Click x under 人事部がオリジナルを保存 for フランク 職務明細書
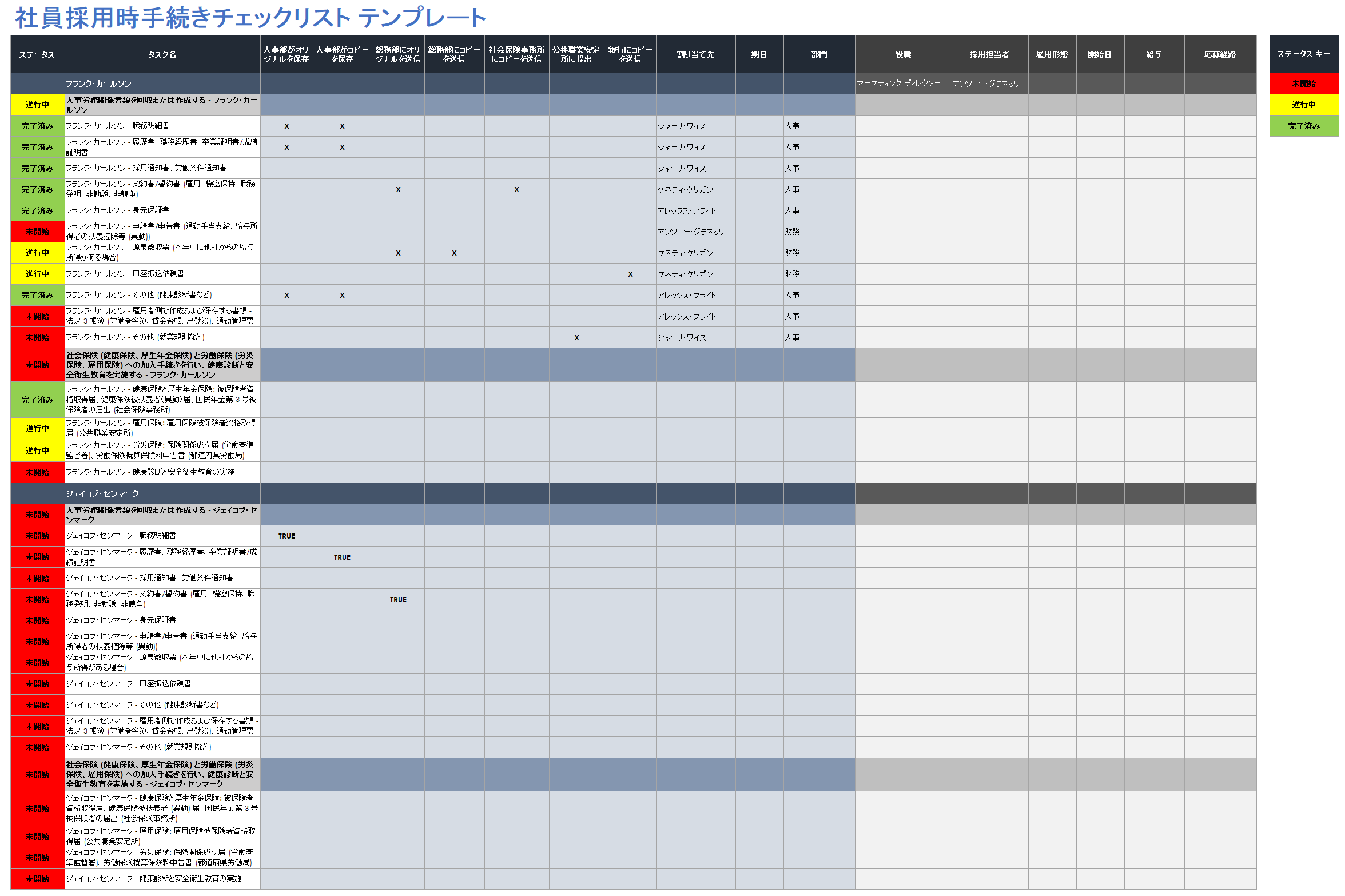1345x896 pixels. [286, 126]
